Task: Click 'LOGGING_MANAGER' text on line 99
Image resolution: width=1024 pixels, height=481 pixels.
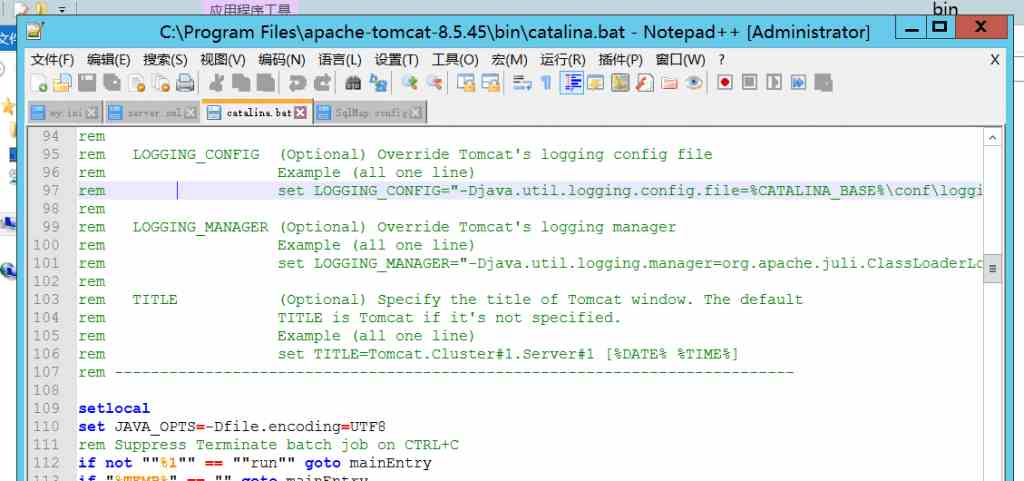Action: (x=200, y=227)
